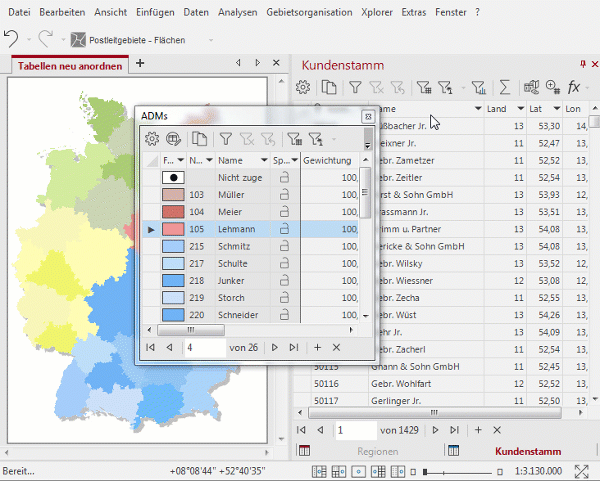Click filter with chart icon in Kundenstamm toolbar
Viewport: 600px width, 481px height.
point(479,87)
